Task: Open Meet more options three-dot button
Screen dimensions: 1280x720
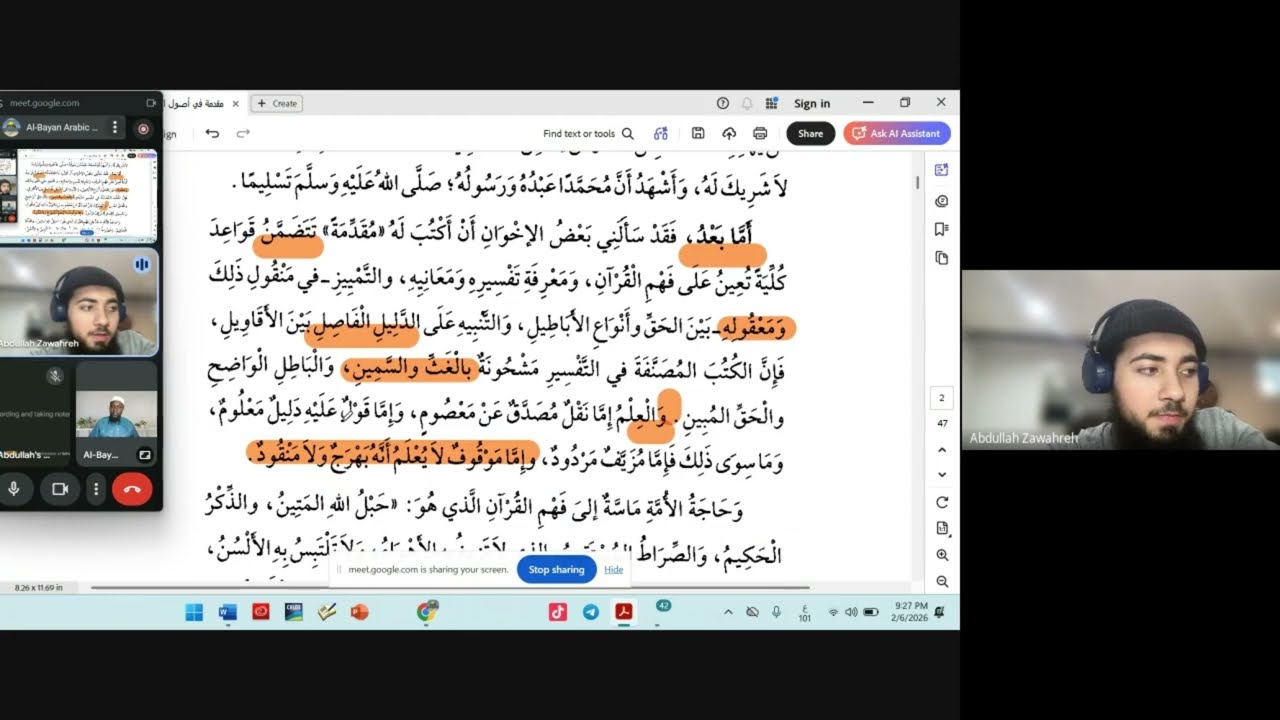Action: [96, 489]
